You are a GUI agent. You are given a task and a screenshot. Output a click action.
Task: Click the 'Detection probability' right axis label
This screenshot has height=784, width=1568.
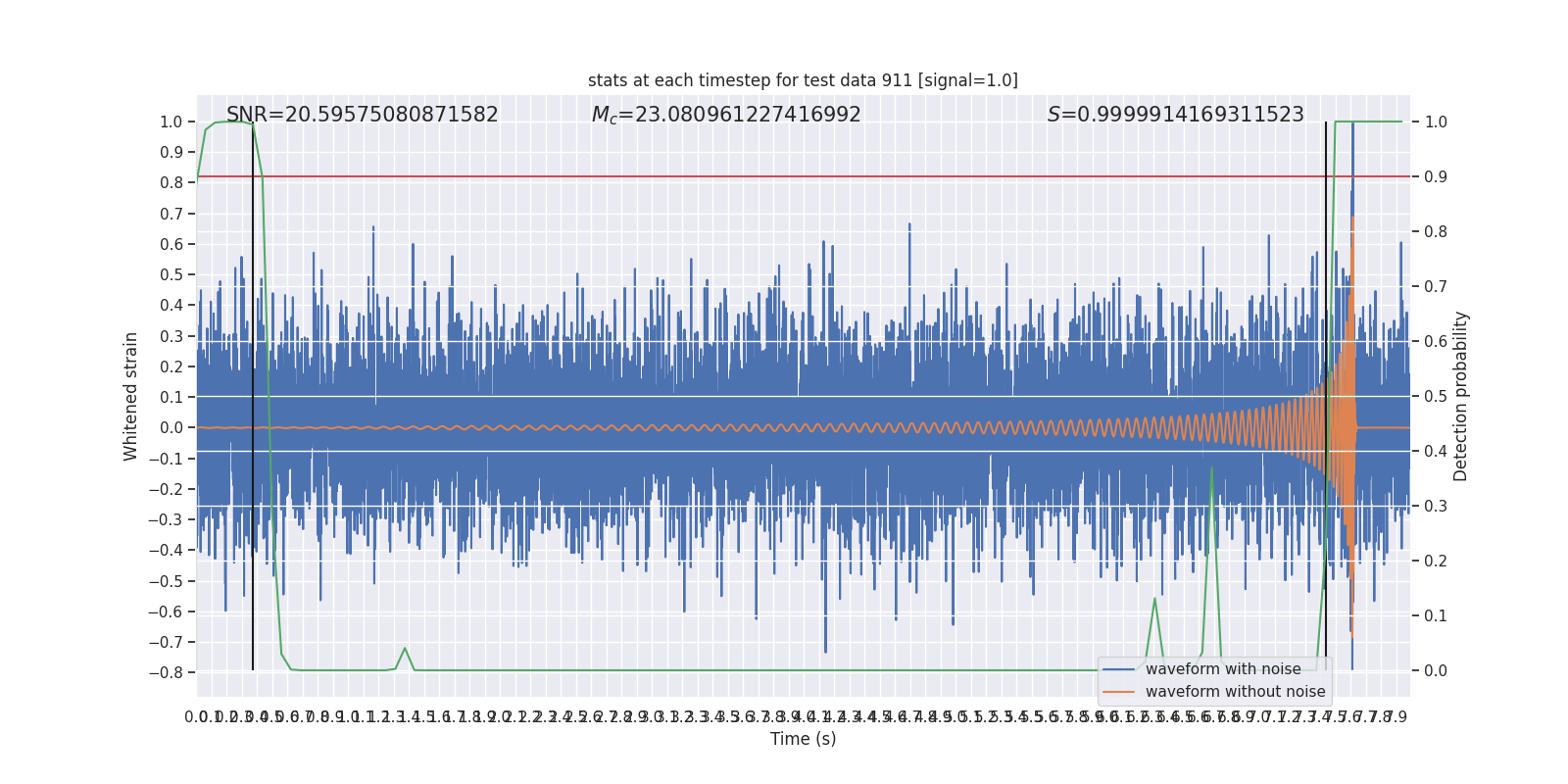coord(1461,396)
